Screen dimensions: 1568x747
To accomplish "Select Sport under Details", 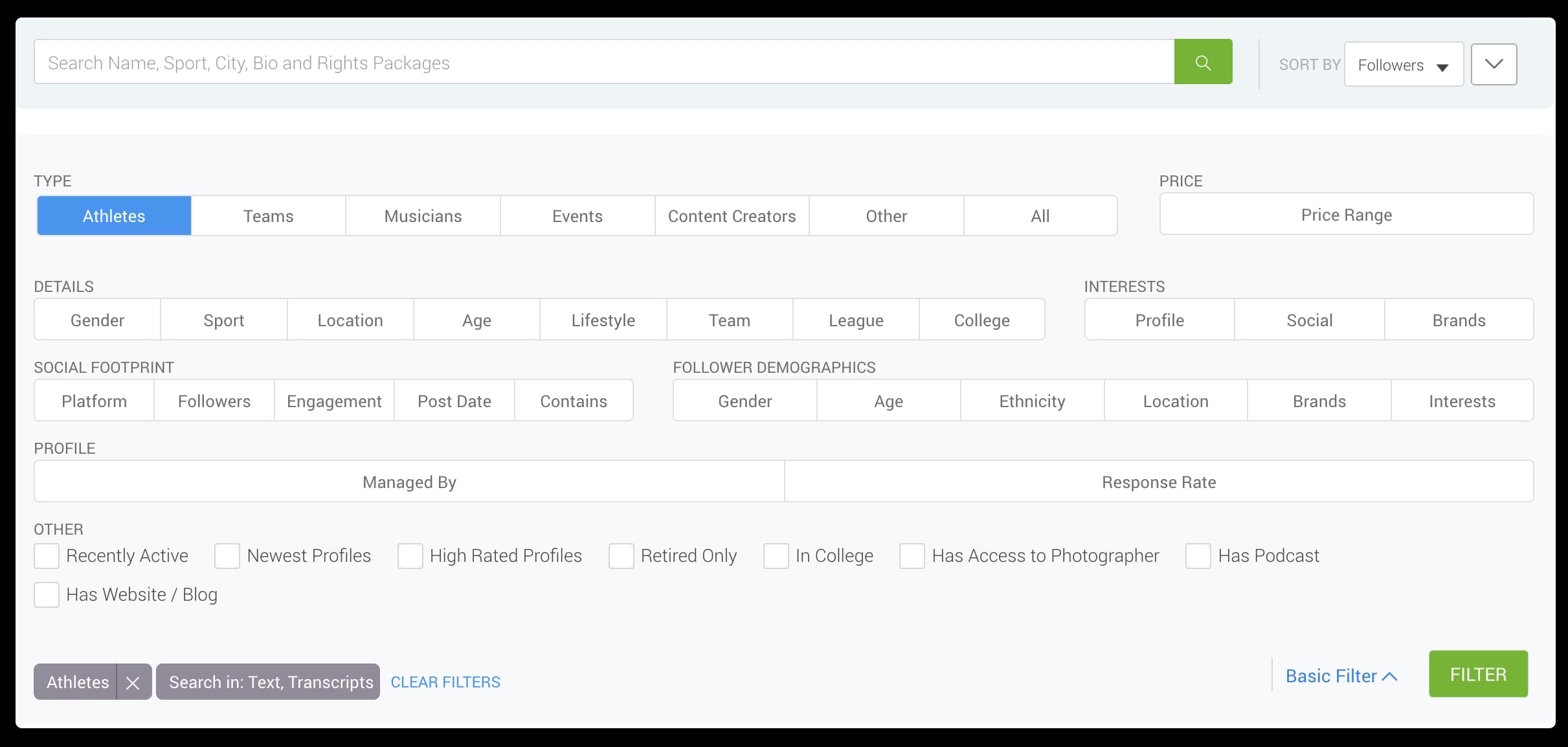I will pos(224,319).
